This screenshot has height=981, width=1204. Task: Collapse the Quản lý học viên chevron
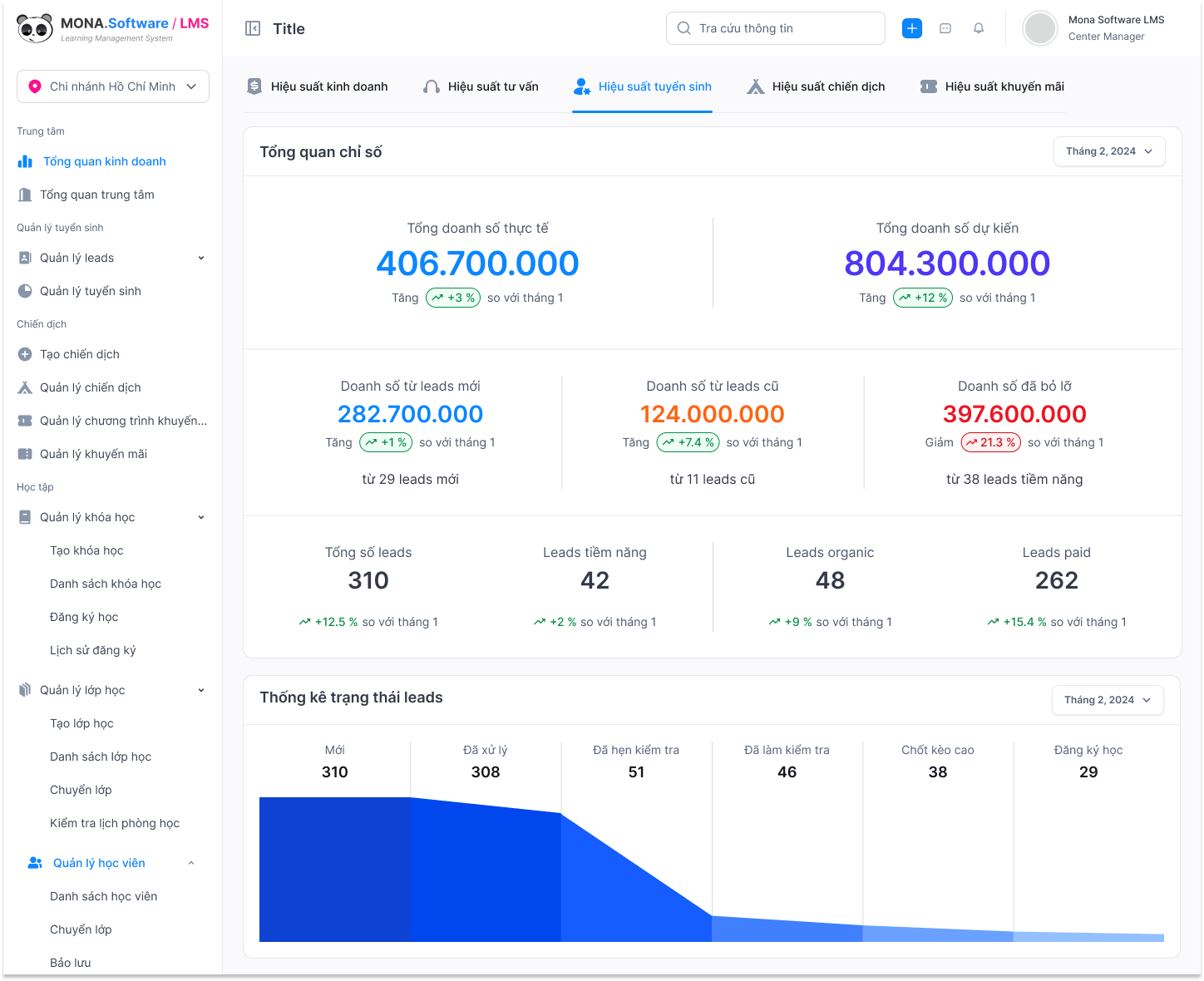point(191,863)
